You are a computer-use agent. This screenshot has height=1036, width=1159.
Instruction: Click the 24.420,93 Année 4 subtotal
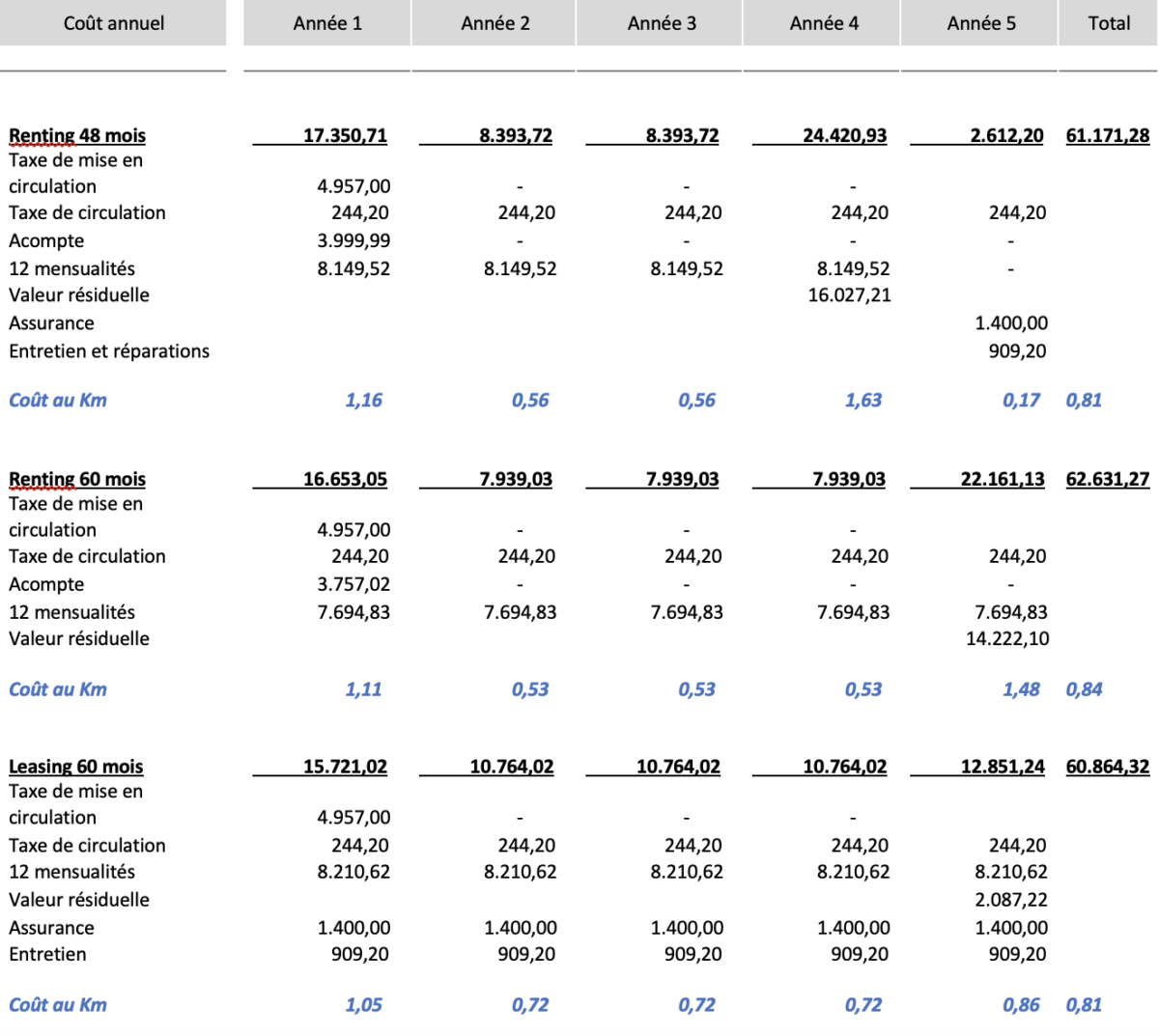(x=844, y=135)
